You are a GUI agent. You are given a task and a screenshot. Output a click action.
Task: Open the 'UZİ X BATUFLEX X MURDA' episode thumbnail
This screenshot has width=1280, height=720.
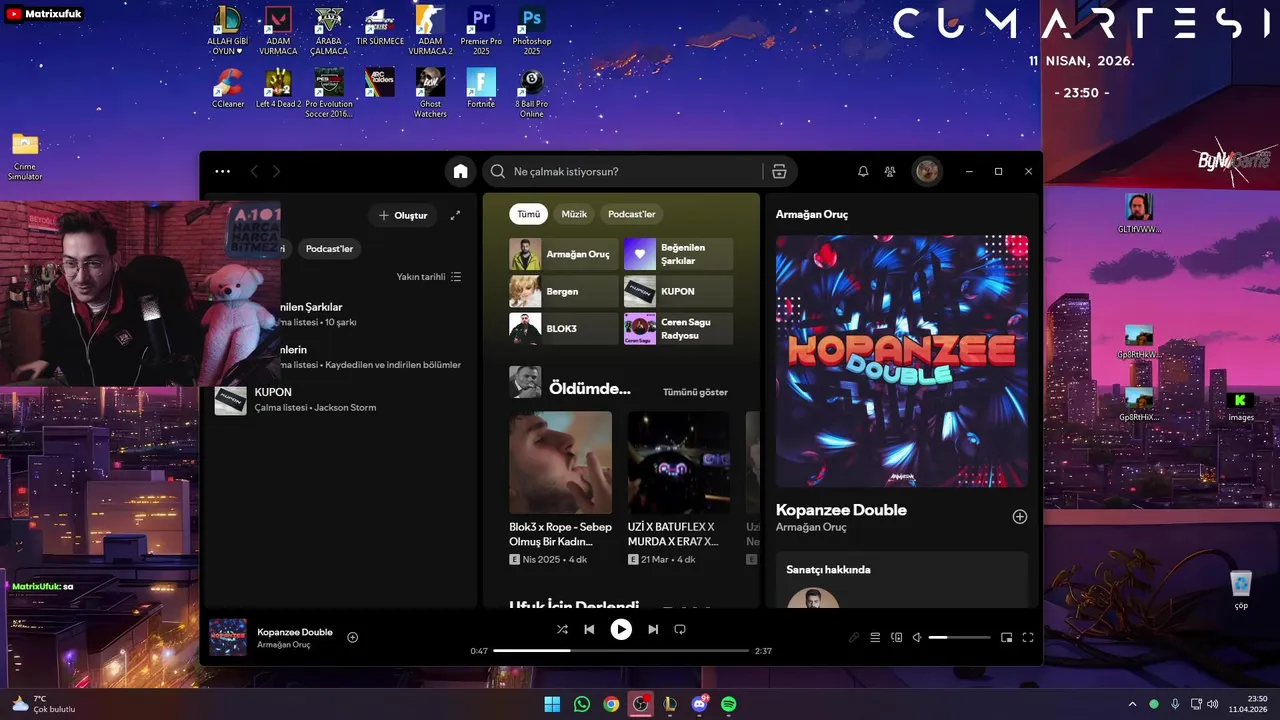tap(678, 463)
